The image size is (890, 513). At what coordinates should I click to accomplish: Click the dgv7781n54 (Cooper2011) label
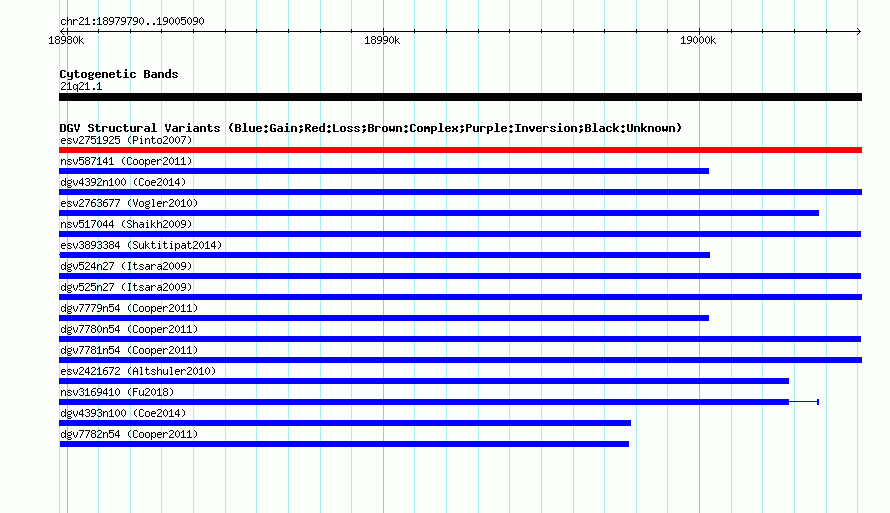[x=129, y=350]
